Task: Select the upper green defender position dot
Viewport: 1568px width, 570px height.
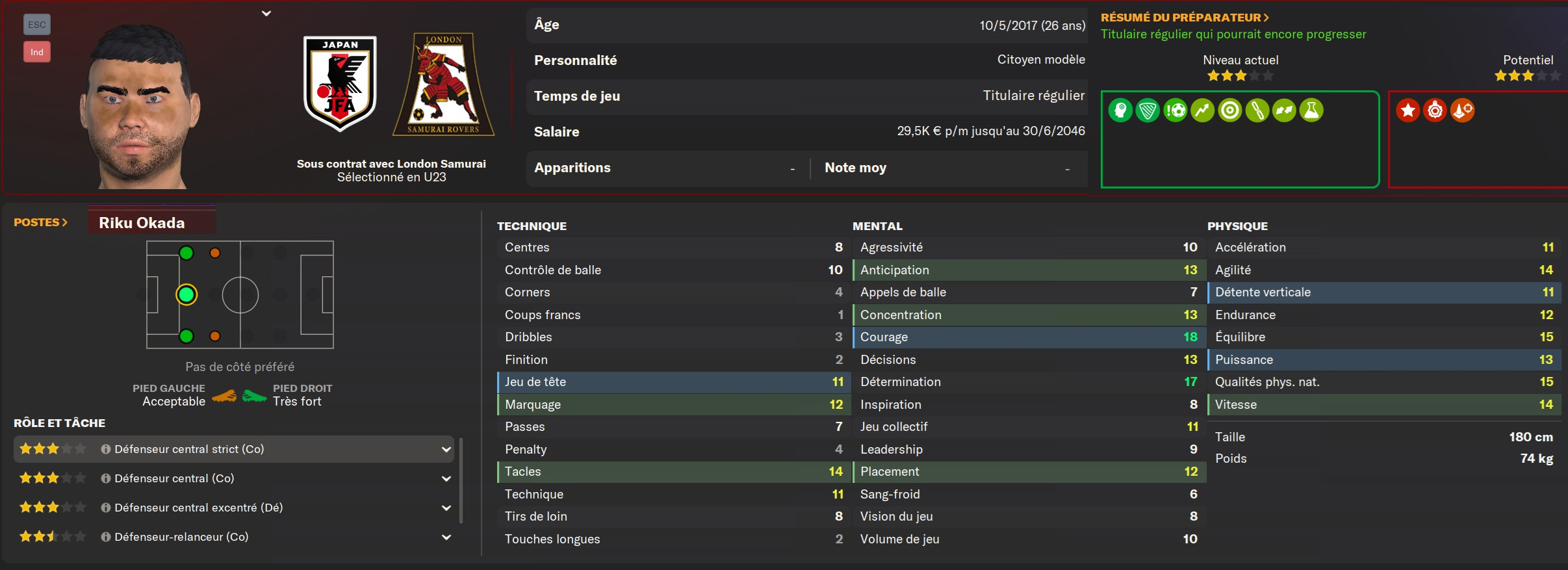Action: click(x=186, y=253)
